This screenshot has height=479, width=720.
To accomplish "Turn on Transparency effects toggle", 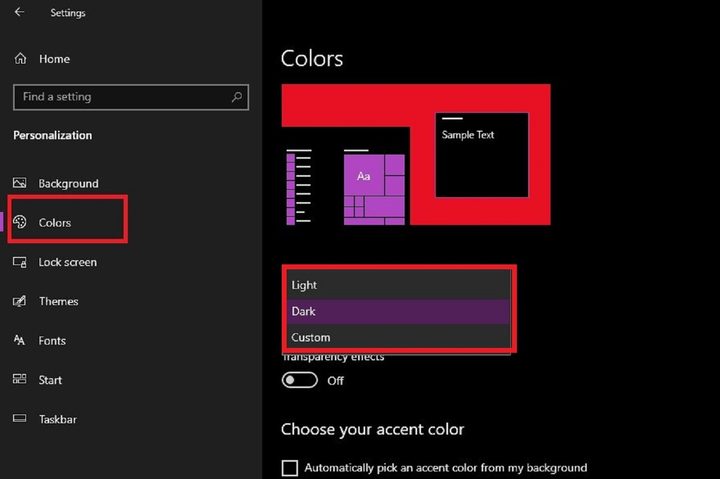I will pos(299,380).
